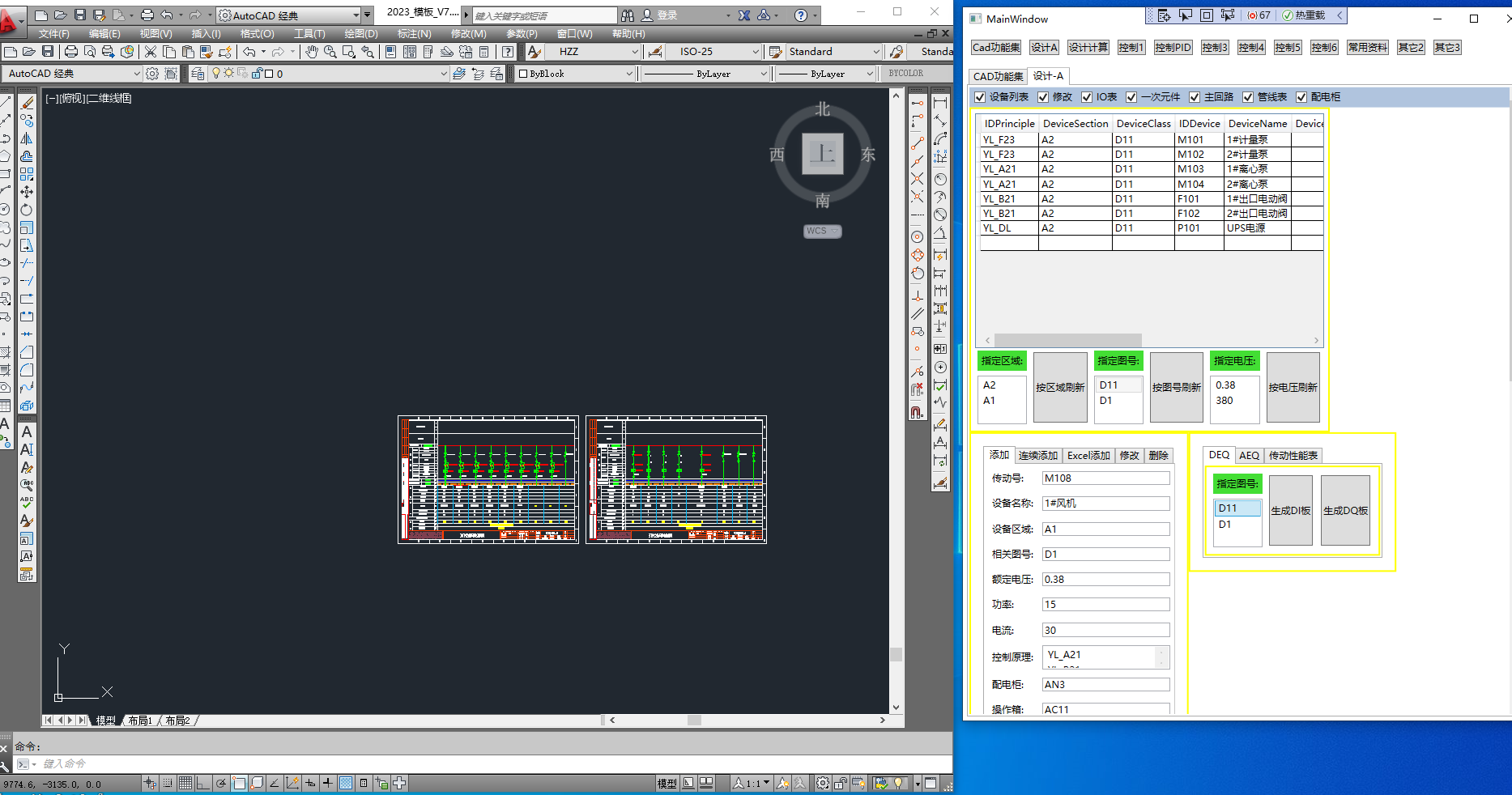Click the 控制PID tab button
This screenshot has height=795, width=1512.
pos(1173,48)
